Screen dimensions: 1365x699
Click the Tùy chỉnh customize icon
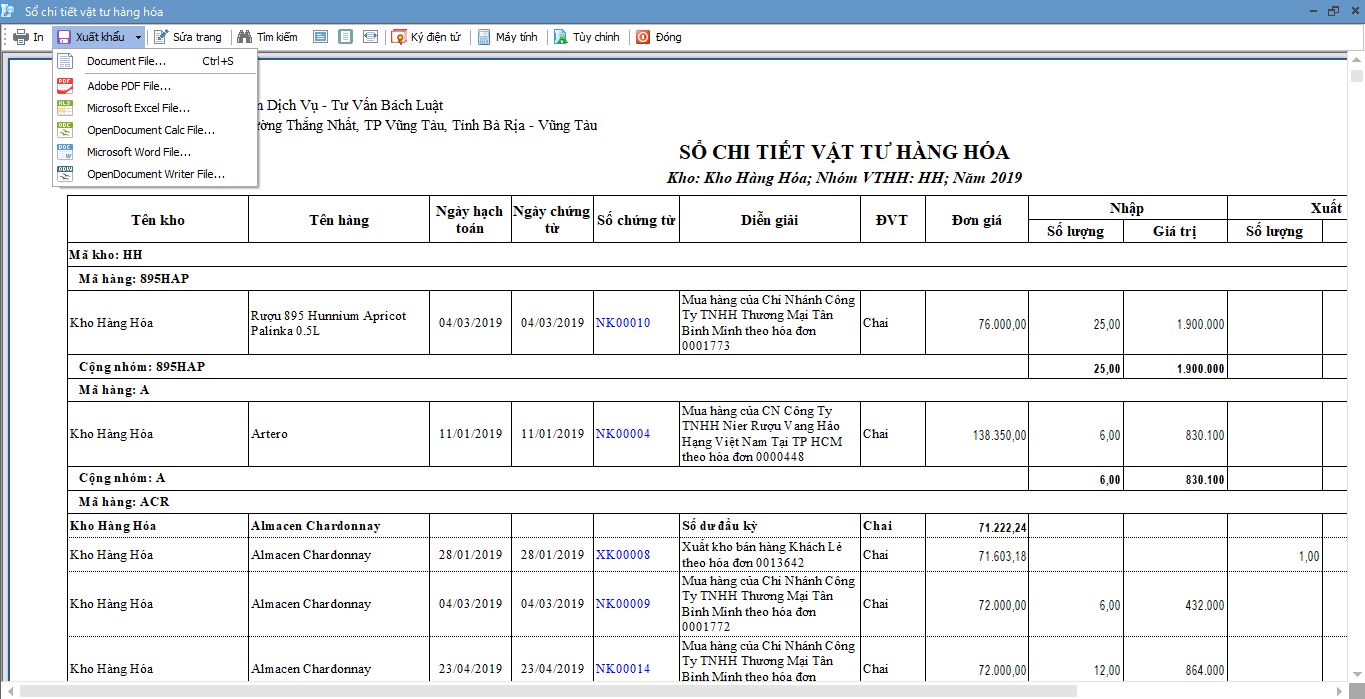pos(561,37)
